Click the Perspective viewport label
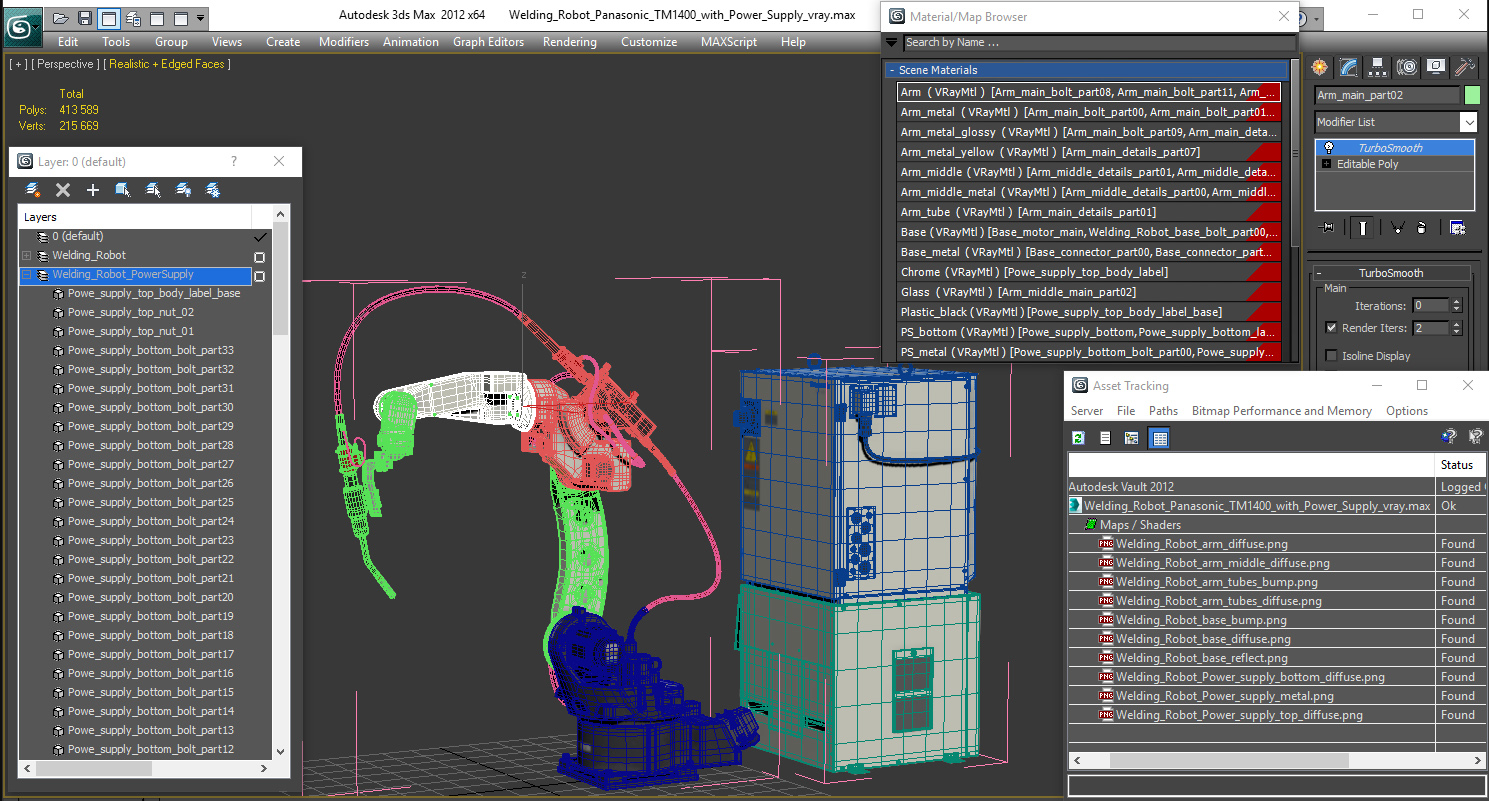The image size is (1489, 801). pyautogui.click(x=67, y=64)
